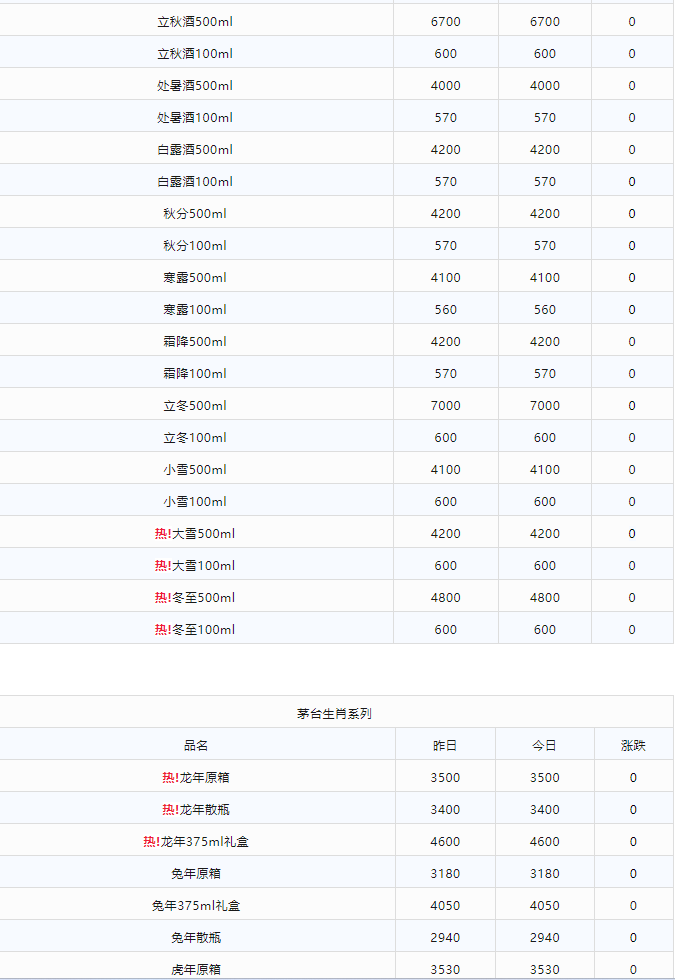Click the change value 0 in 寒露100ml row
Viewport: 675px width, 980px height.
(x=632, y=309)
